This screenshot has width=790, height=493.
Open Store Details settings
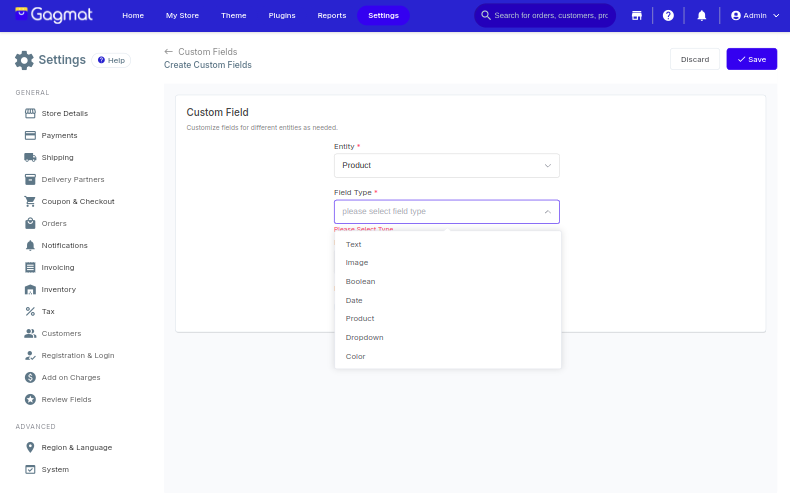tap(64, 113)
